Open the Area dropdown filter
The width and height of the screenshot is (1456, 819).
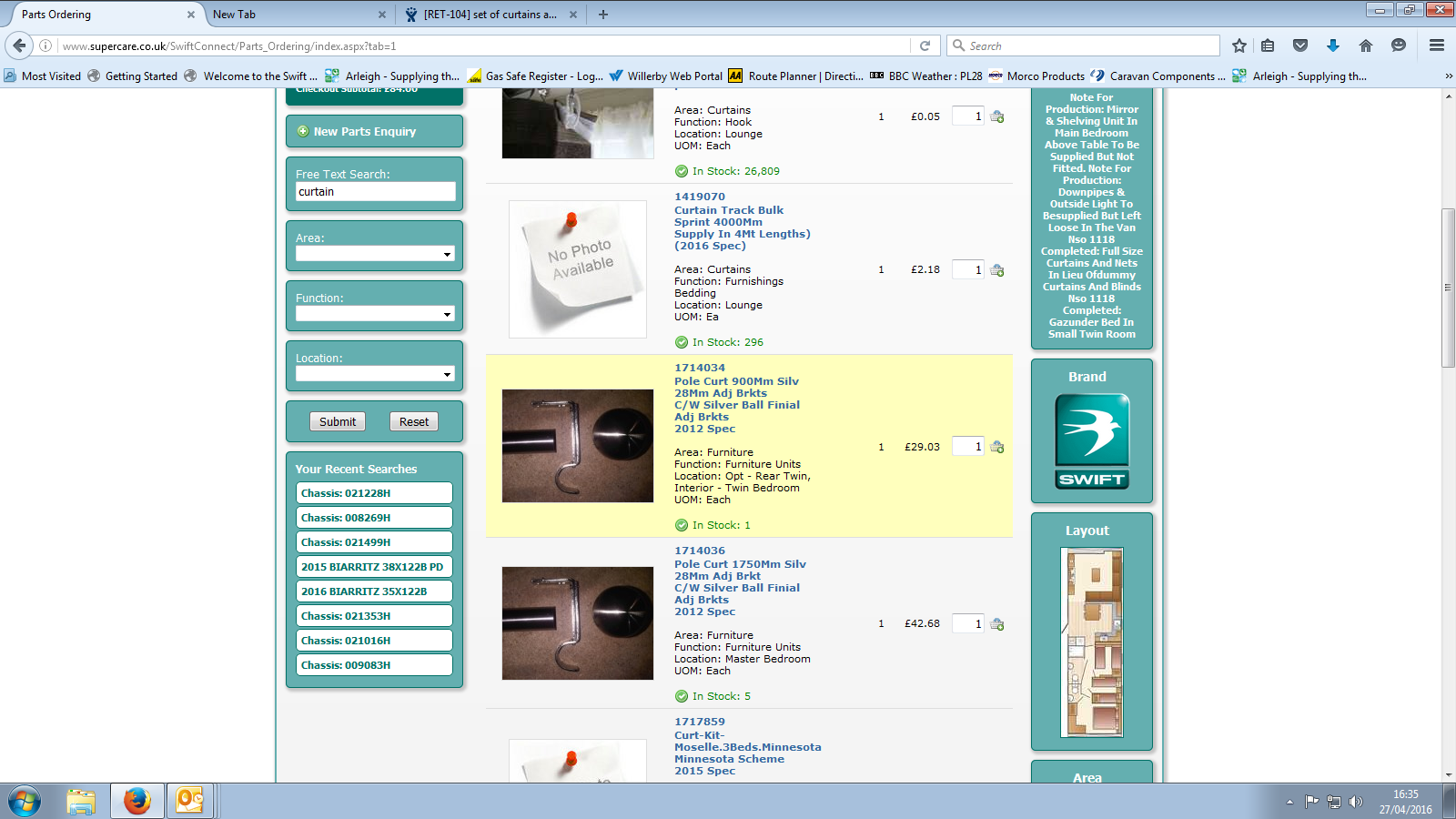tap(374, 254)
